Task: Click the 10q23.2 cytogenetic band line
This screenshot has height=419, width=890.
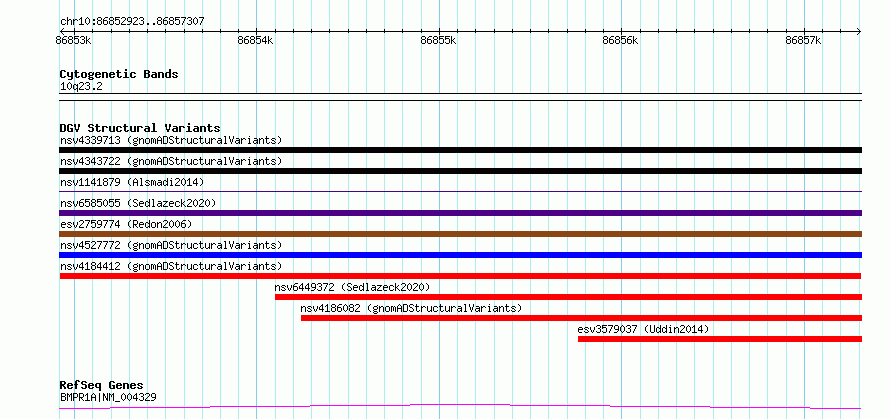Action: 460,97
